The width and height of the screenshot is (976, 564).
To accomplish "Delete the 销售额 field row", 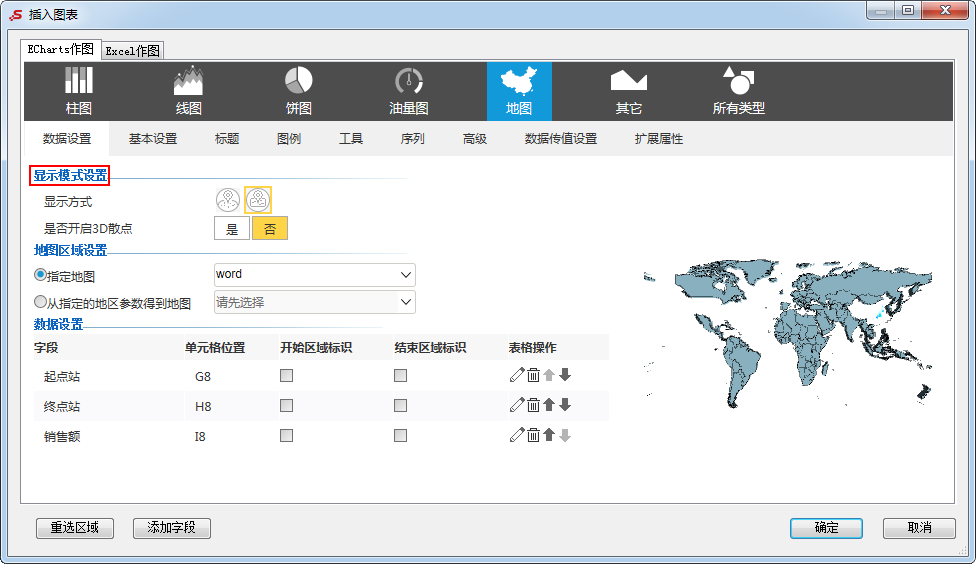I will click(x=533, y=435).
